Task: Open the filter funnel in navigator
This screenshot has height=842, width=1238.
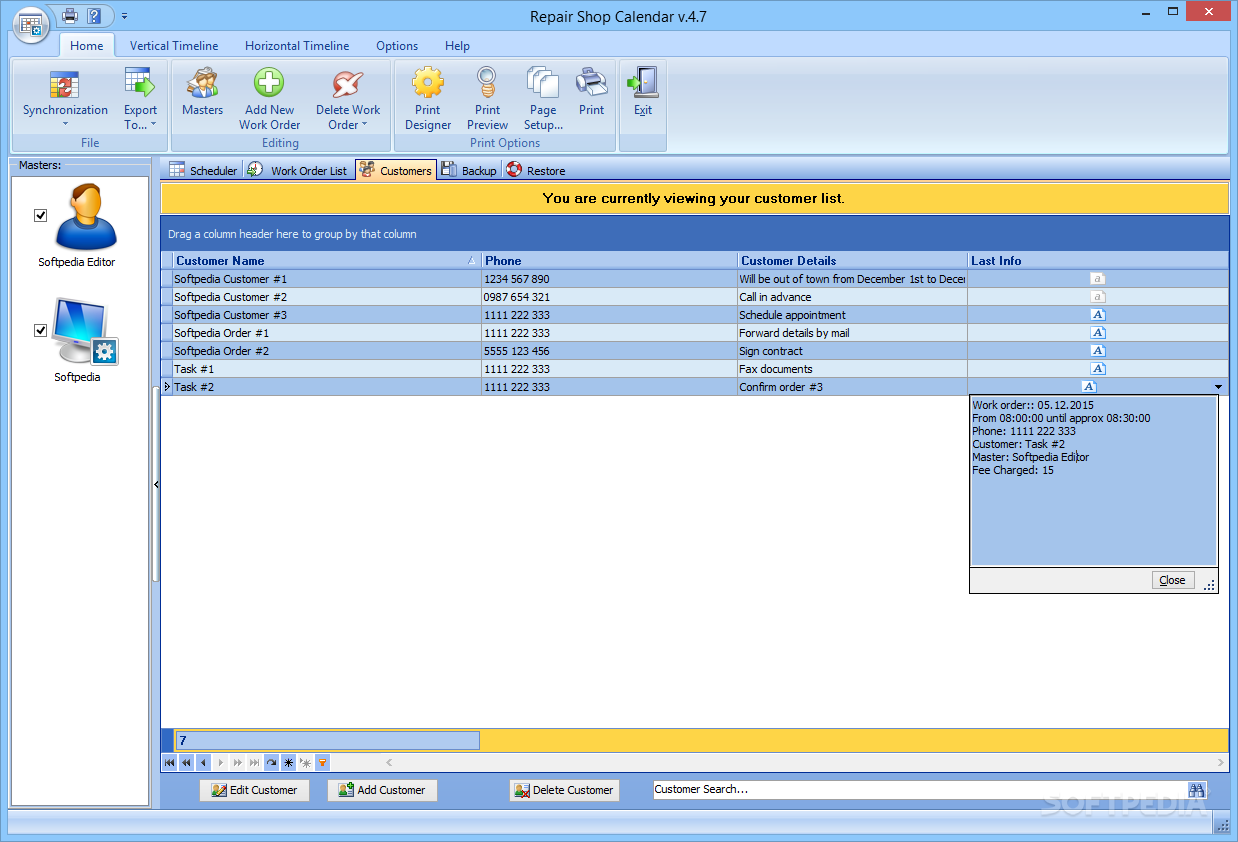Action: pyautogui.click(x=322, y=762)
